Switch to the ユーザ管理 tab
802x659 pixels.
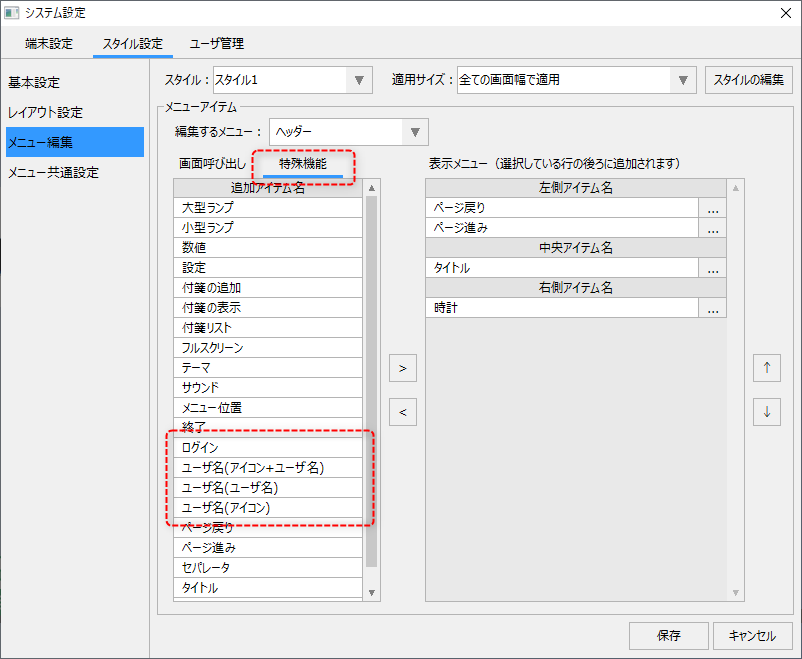click(217, 44)
